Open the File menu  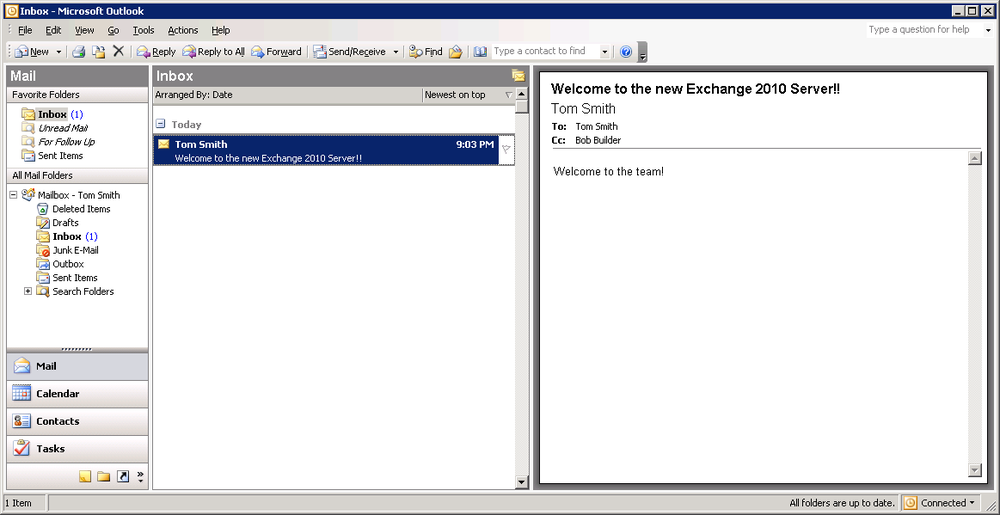click(x=25, y=30)
